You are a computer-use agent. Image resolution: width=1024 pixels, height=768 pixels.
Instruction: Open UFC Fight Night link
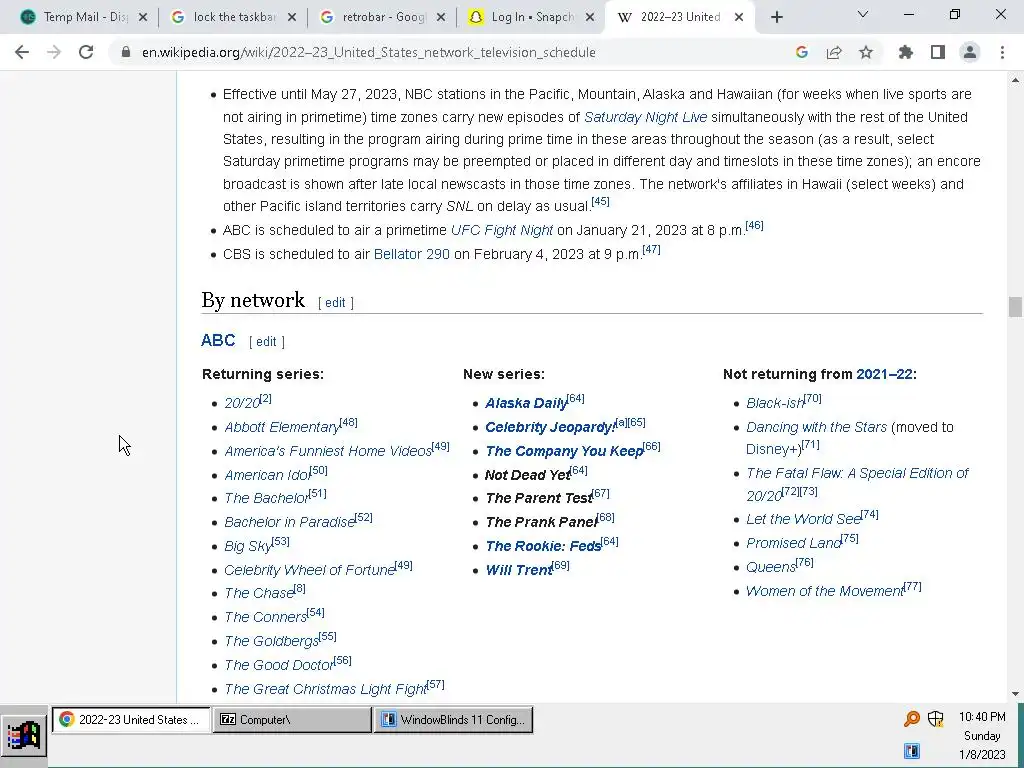pyautogui.click(x=502, y=230)
